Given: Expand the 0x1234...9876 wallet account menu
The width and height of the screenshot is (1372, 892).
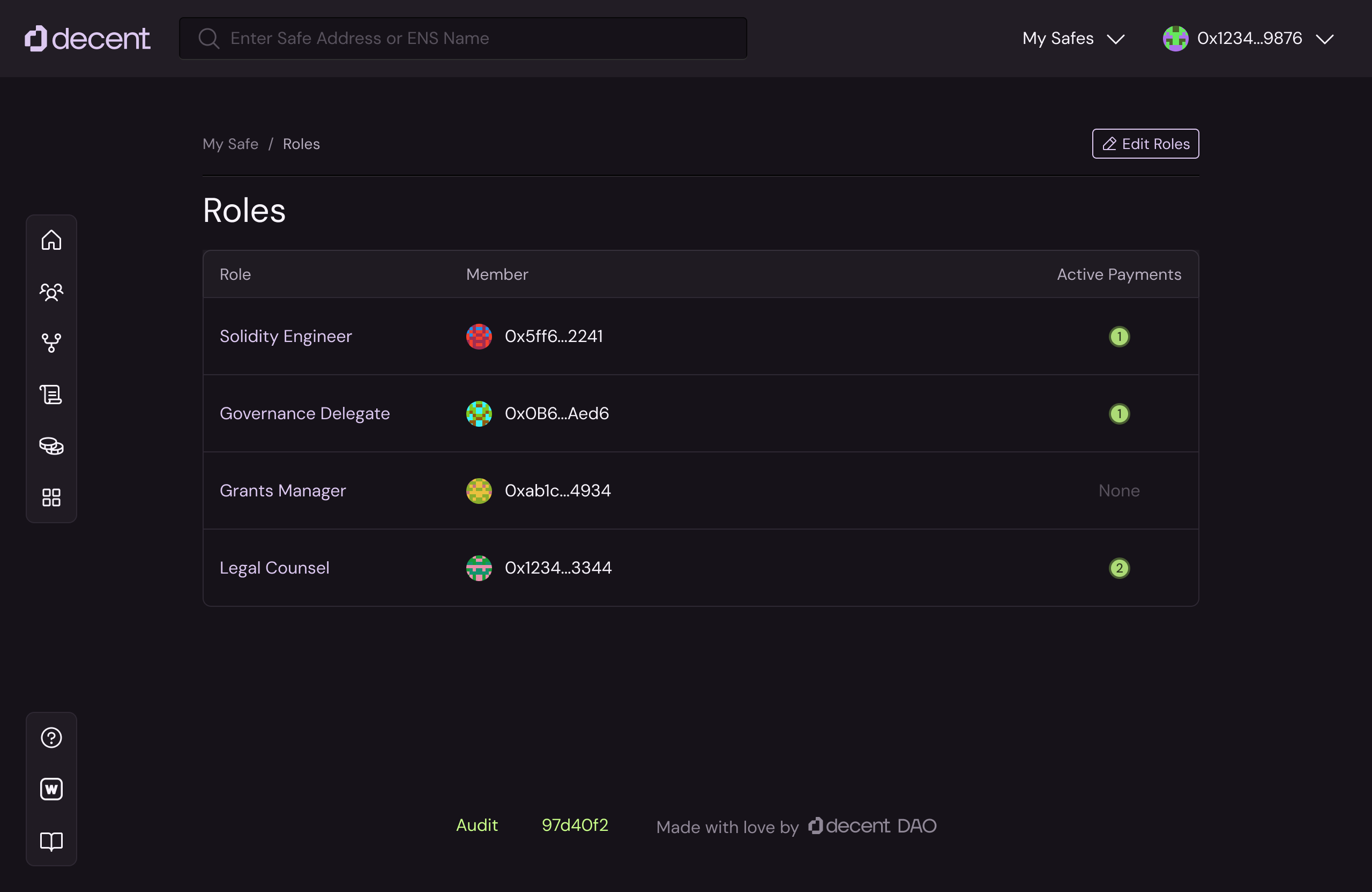Looking at the screenshot, I should click(x=1248, y=38).
